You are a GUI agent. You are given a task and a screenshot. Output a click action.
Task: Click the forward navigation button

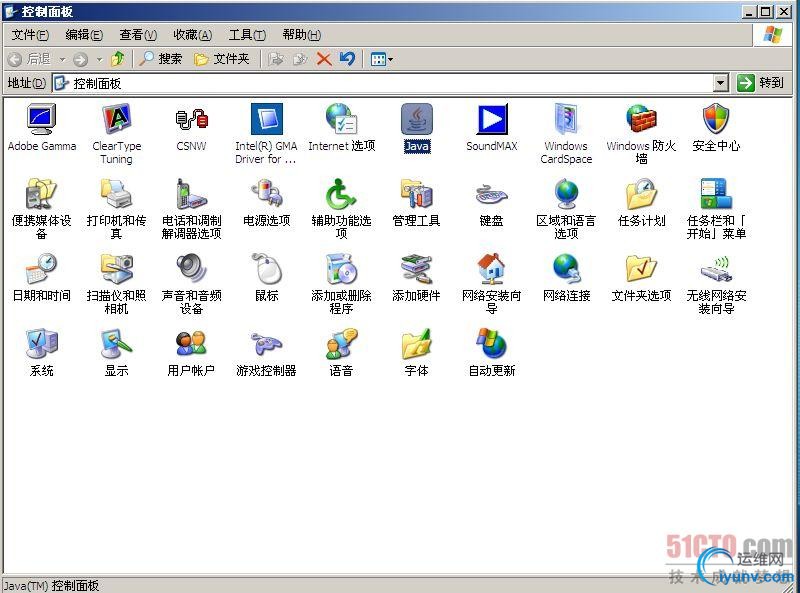pos(80,59)
